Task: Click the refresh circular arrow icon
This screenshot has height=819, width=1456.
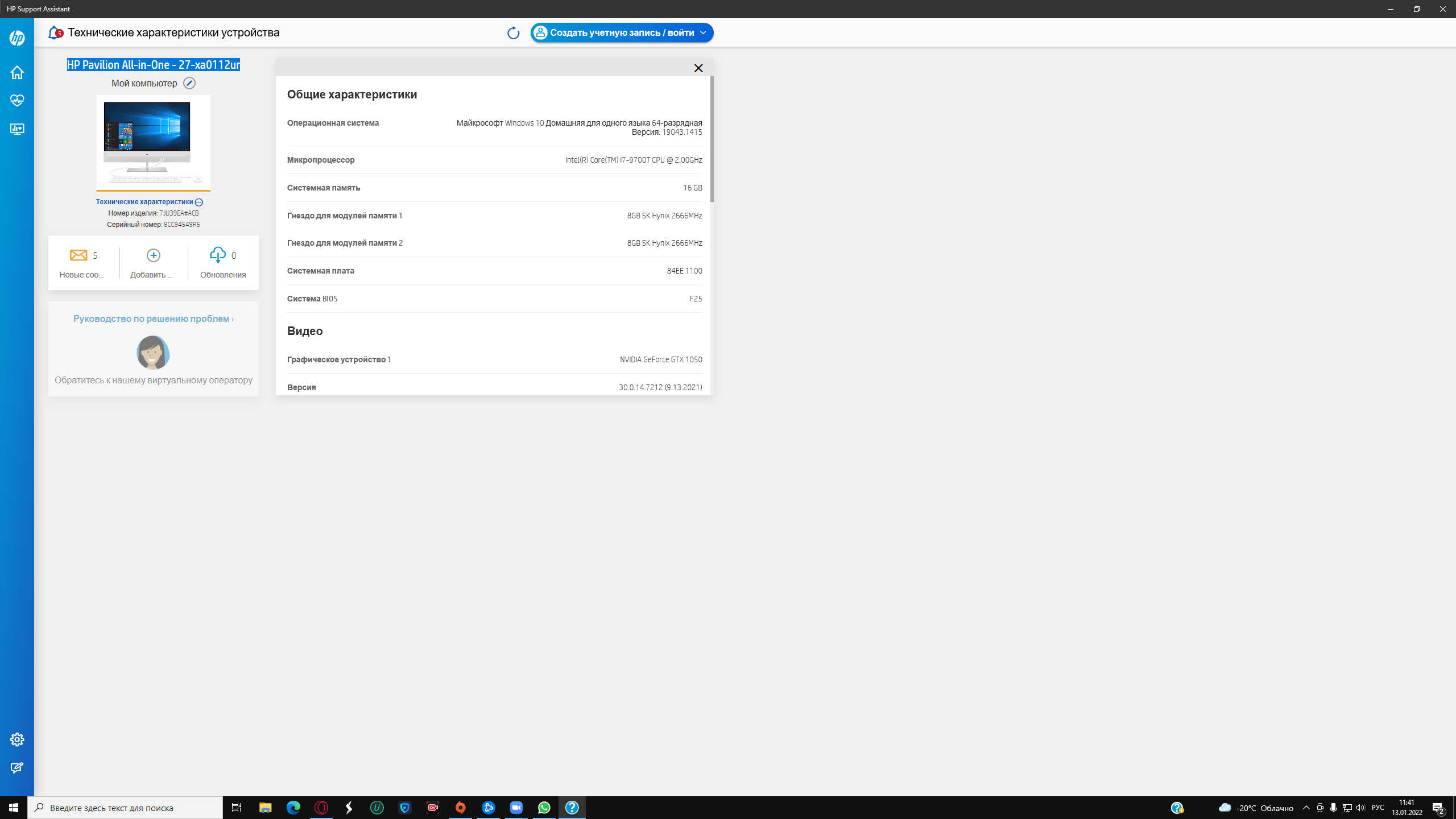Action: [x=513, y=33]
